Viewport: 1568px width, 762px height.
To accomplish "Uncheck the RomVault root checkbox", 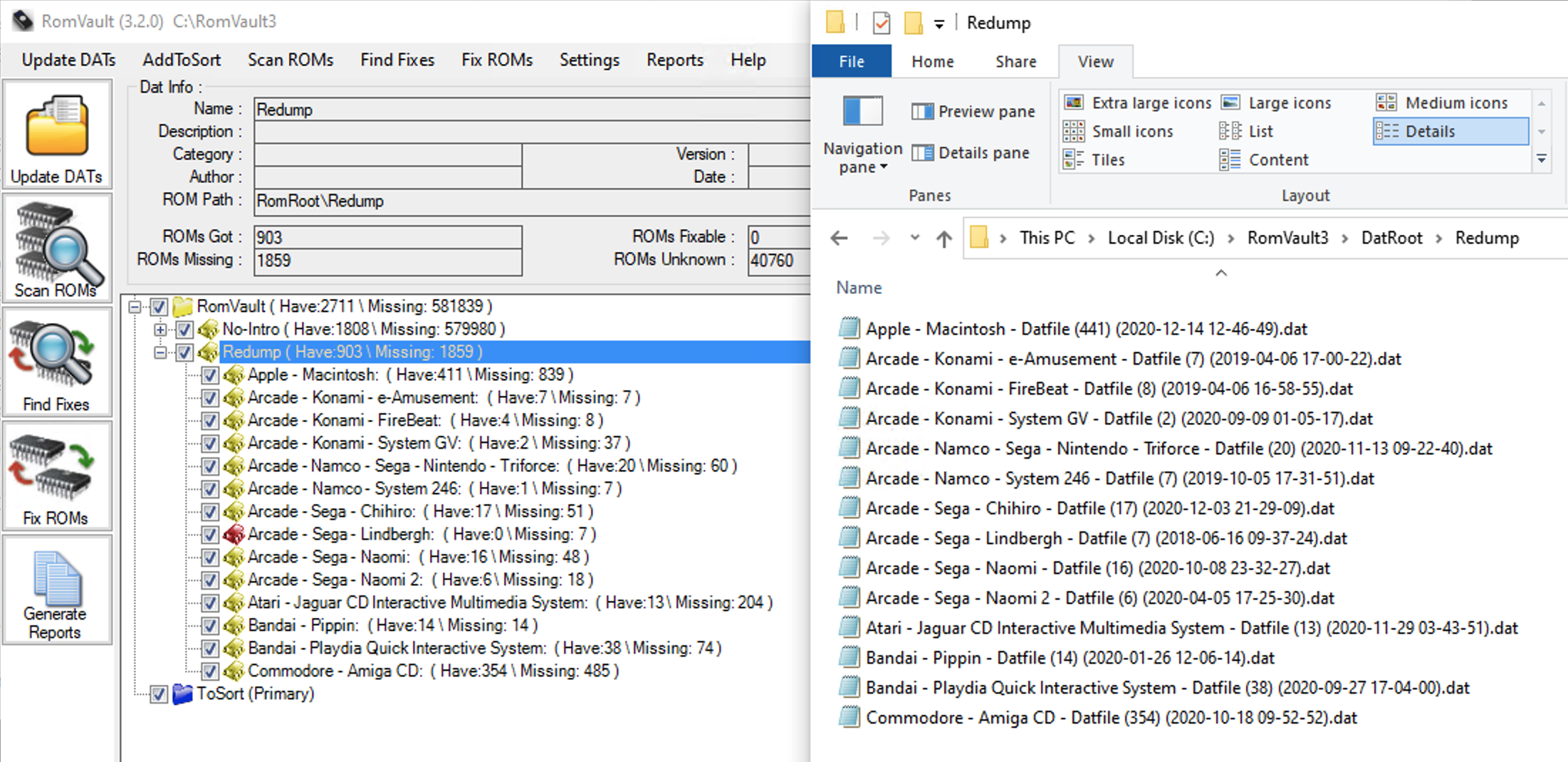I will (x=159, y=307).
